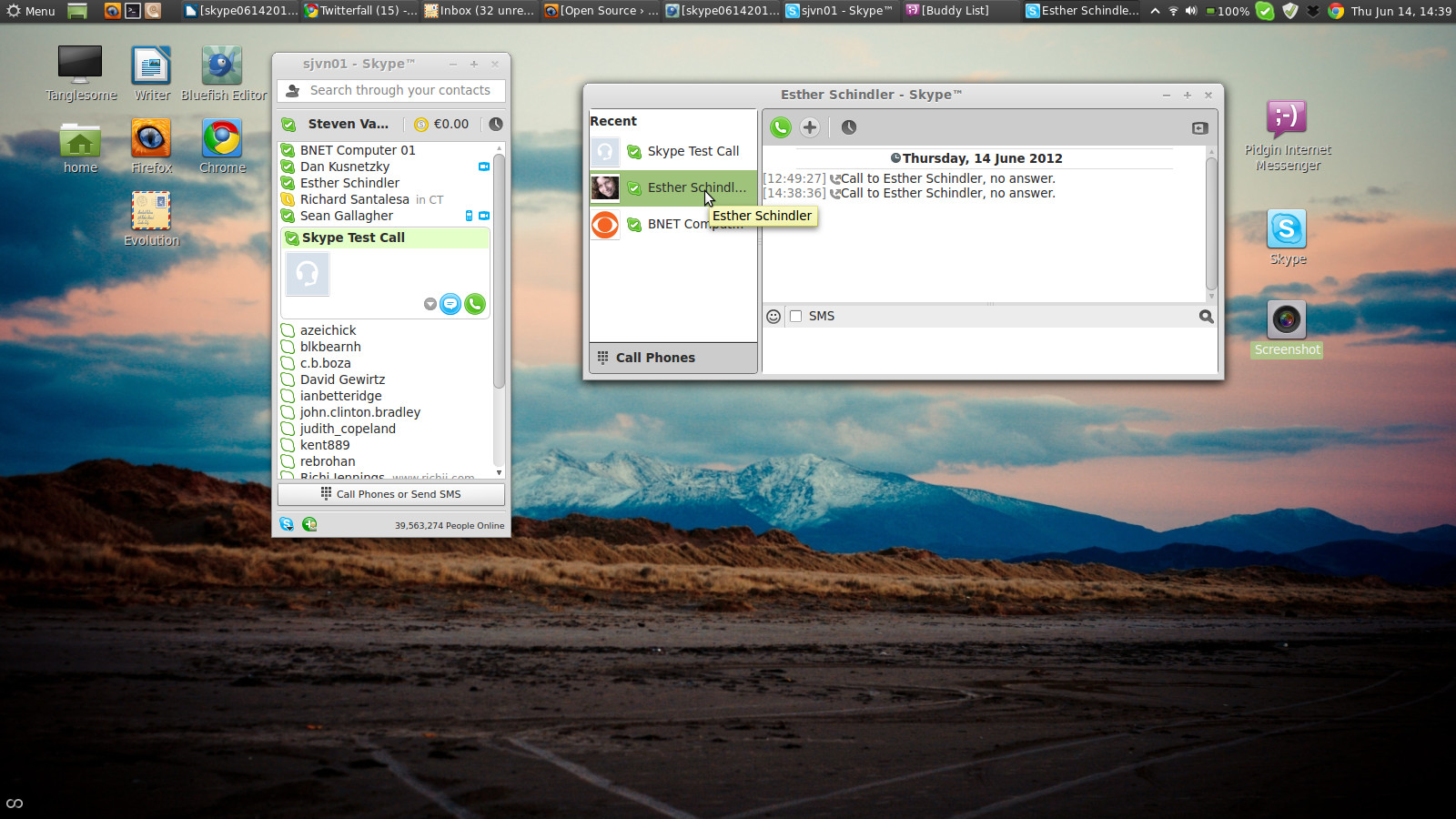Click Skype Test Call headset avatar

[308, 274]
